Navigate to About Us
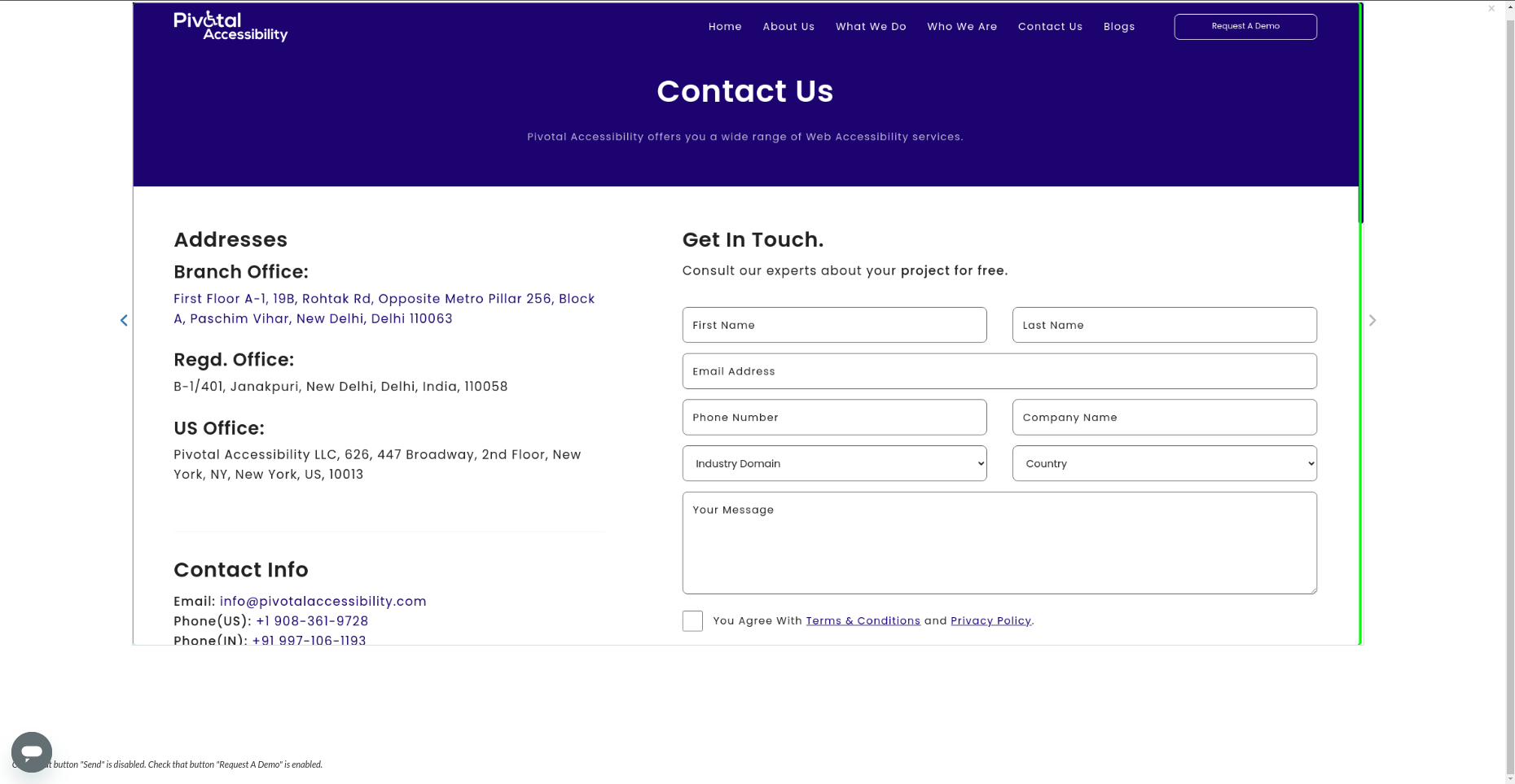1515x784 pixels. (788, 27)
